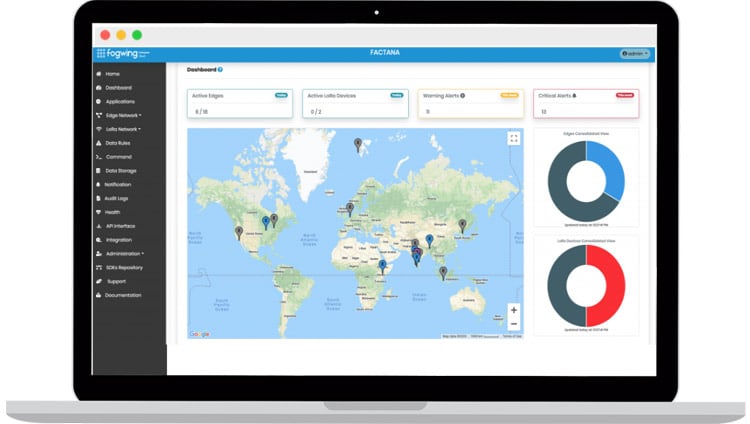Click the Fogwing grid logo icon
750x424 pixels.
click(101, 53)
